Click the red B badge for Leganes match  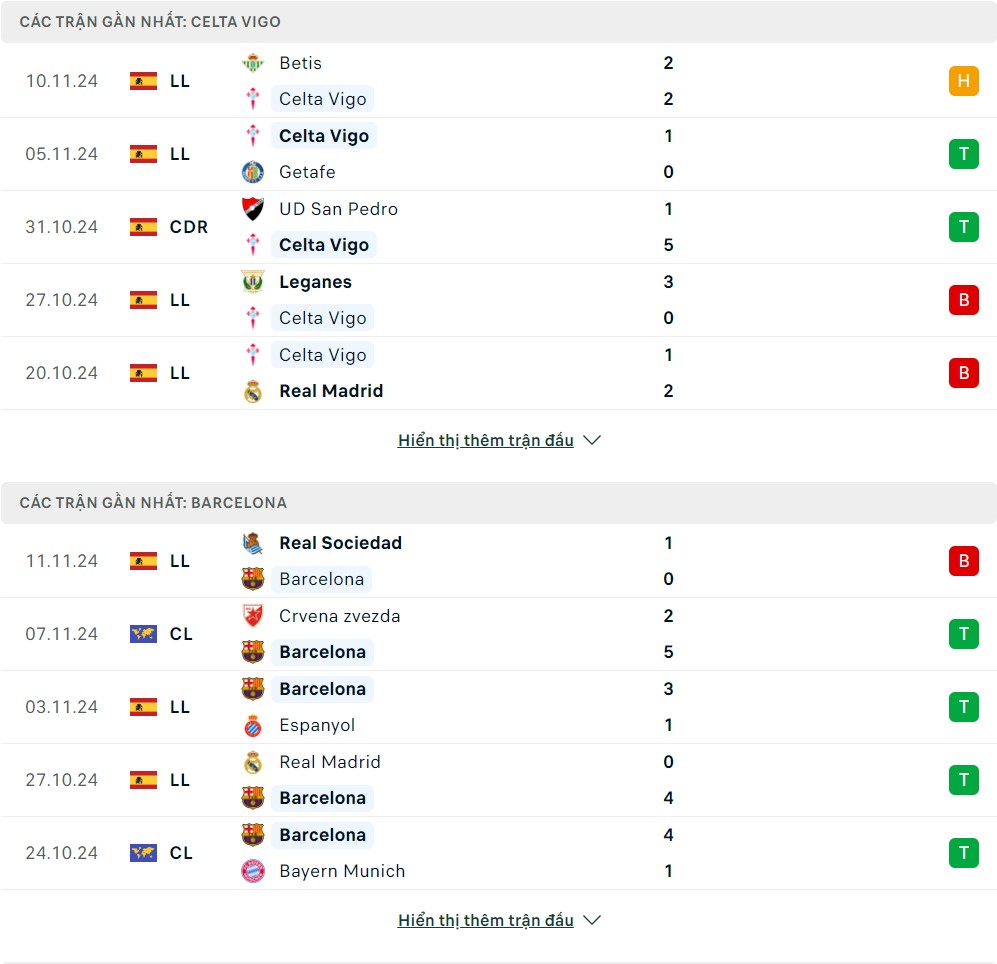point(963,300)
